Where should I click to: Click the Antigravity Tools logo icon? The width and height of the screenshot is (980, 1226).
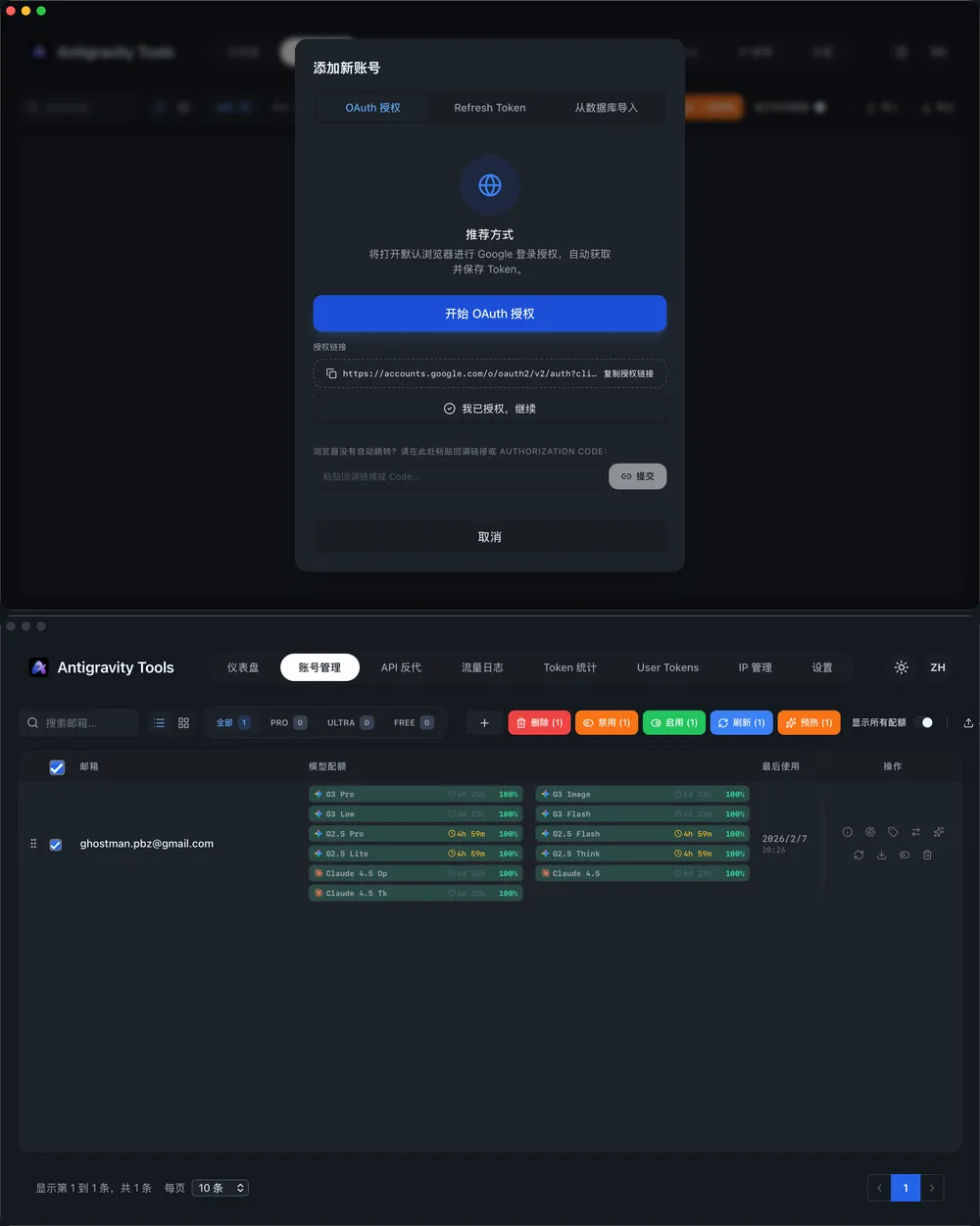pyautogui.click(x=39, y=667)
